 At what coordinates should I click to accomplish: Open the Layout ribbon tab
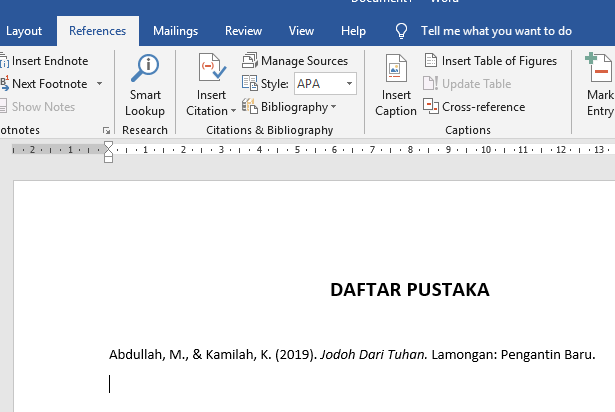24,31
